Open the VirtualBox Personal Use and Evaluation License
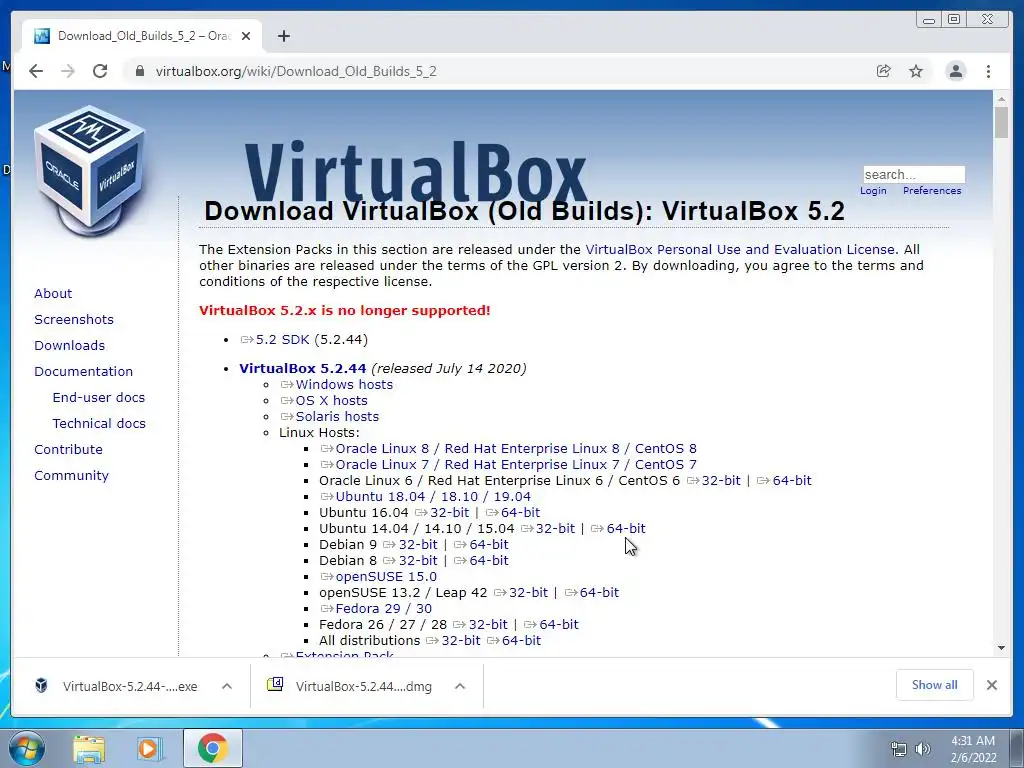The height and width of the screenshot is (768, 1024). [x=740, y=249]
